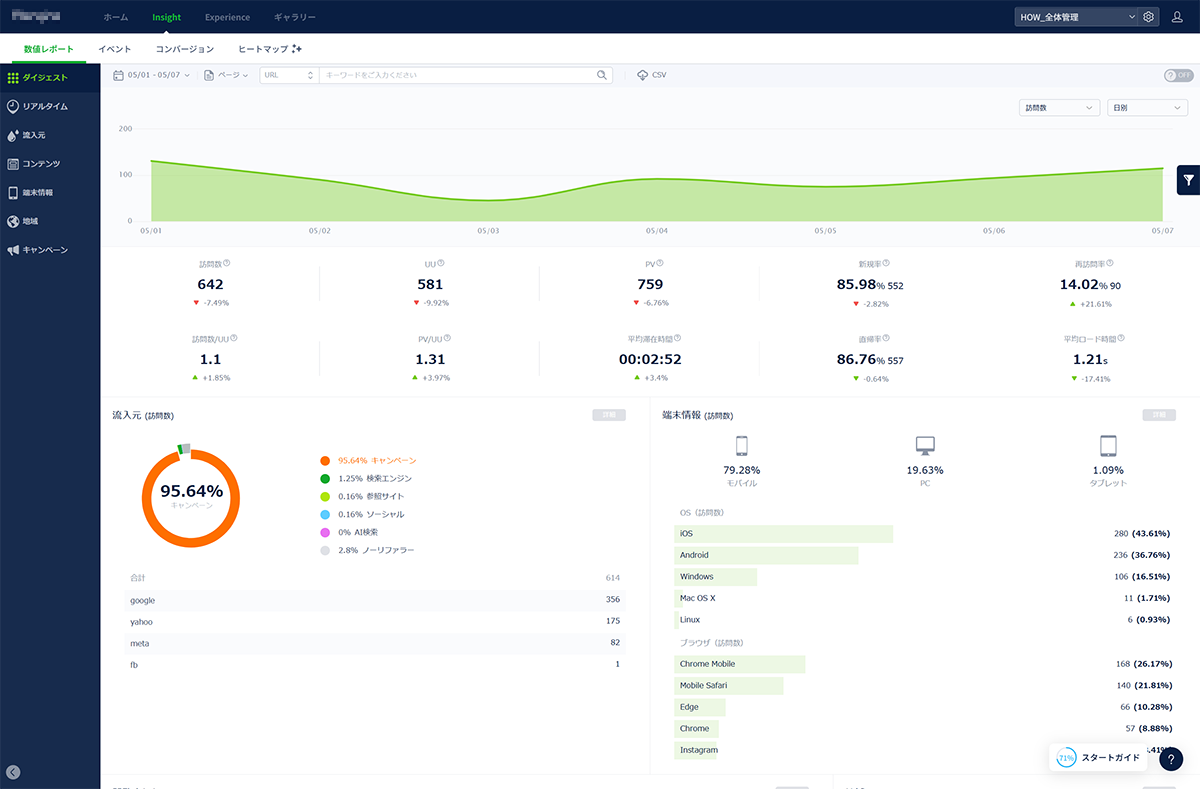Open the HOW_全体管理 site selector
Image resolution: width=1200 pixels, height=789 pixels.
(x=1076, y=17)
